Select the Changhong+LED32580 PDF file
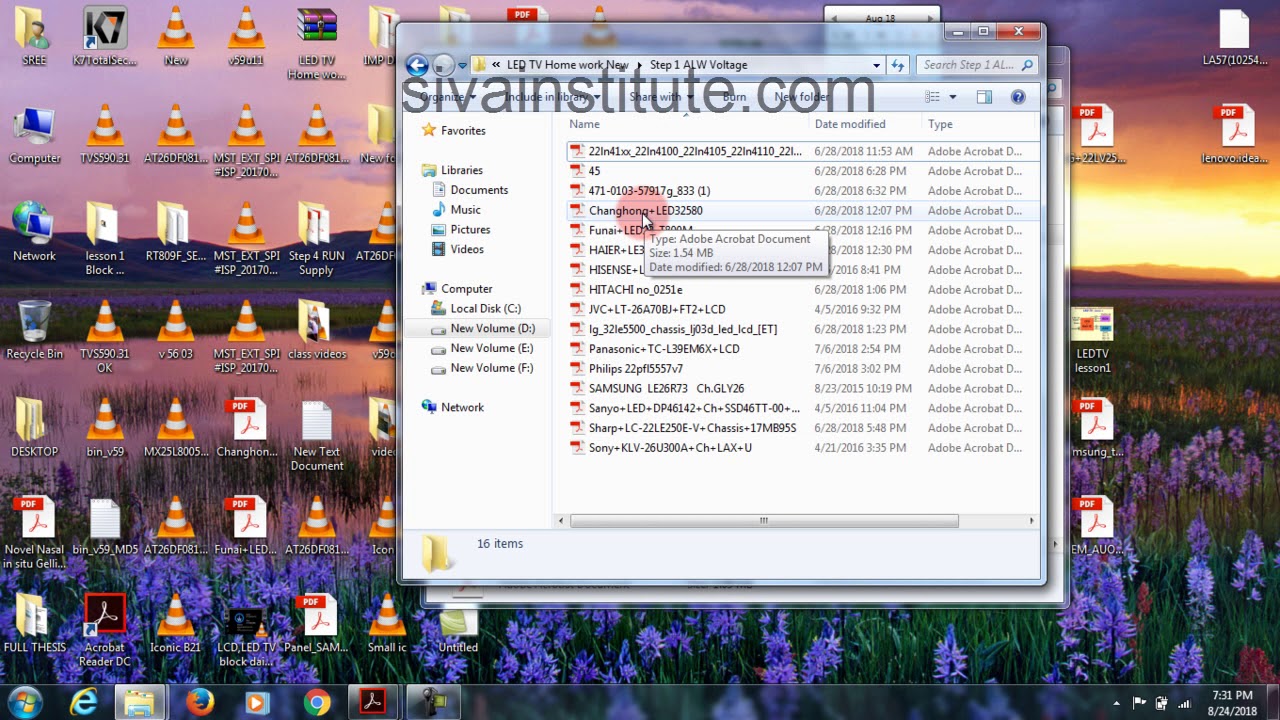This screenshot has width=1280, height=720. tap(645, 211)
